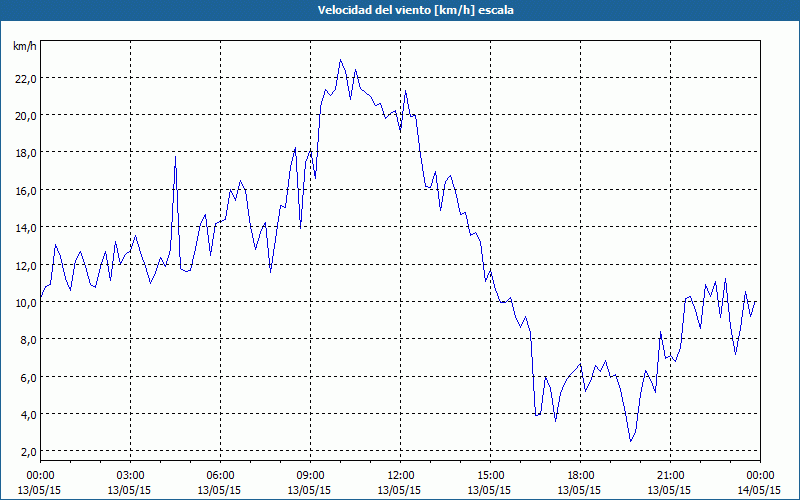The height and width of the screenshot is (500, 800).
Task: Click the 06:00 time label
Action: 220,476
